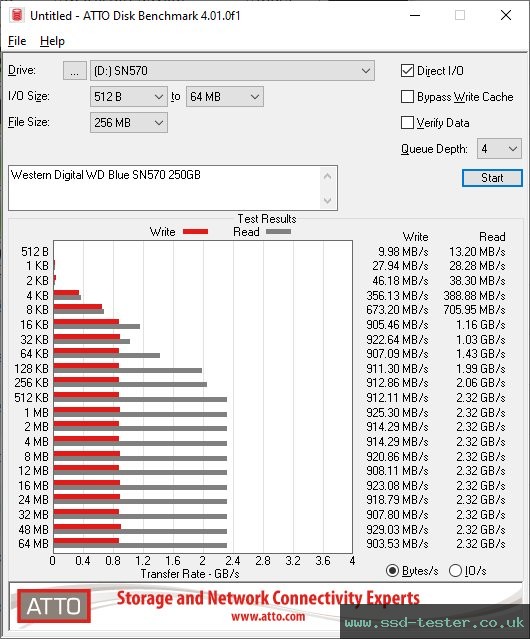Close the ATTO Disk Benchmark window
Viewport: 530px width, 639px height.
click(506, 15)
